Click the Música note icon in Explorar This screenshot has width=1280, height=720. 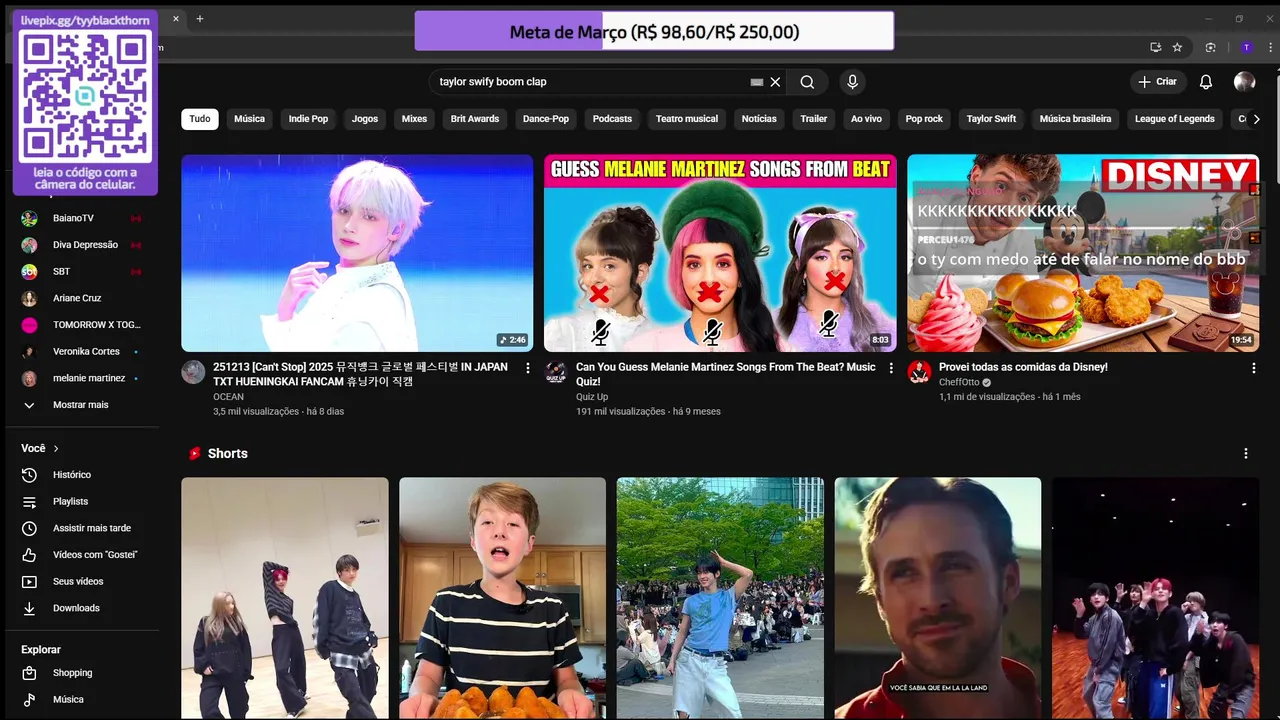pyautogui.click(x=29, y=700)
